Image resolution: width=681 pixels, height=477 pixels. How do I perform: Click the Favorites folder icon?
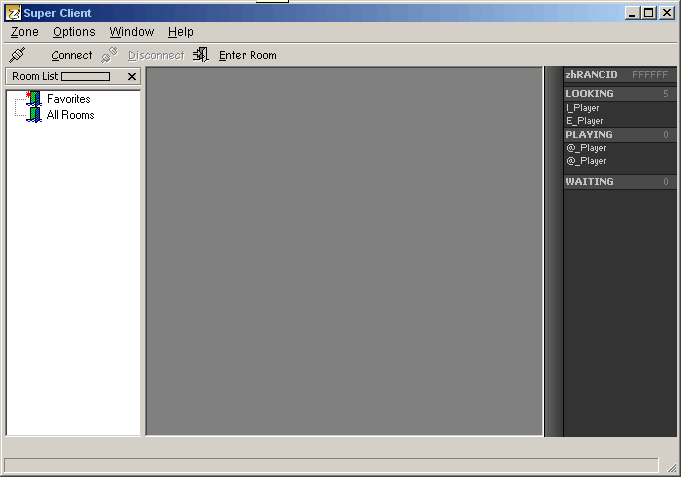(33, 99)
